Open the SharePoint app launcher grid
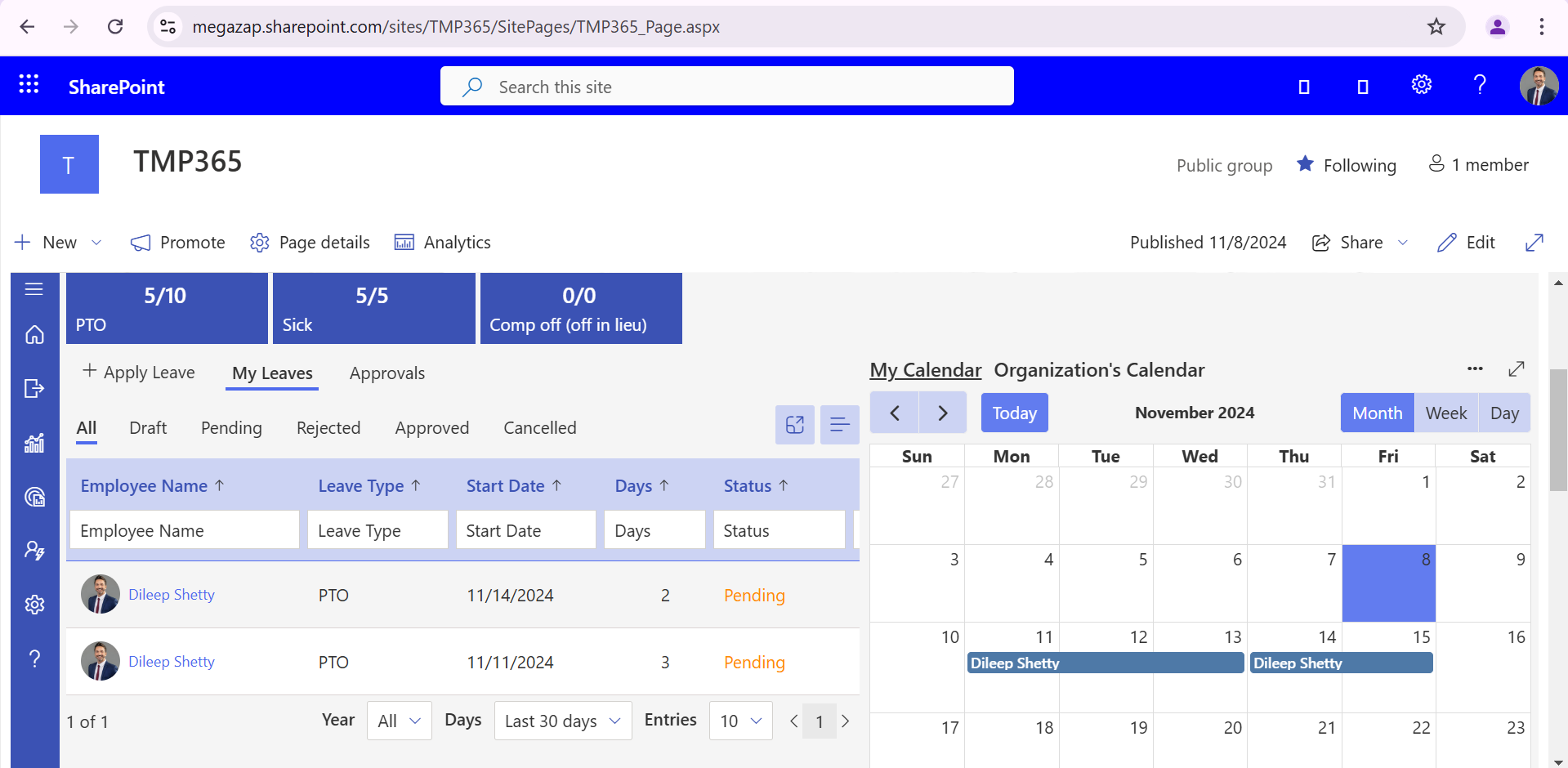Screen dimensions: 1568x768 29,84
